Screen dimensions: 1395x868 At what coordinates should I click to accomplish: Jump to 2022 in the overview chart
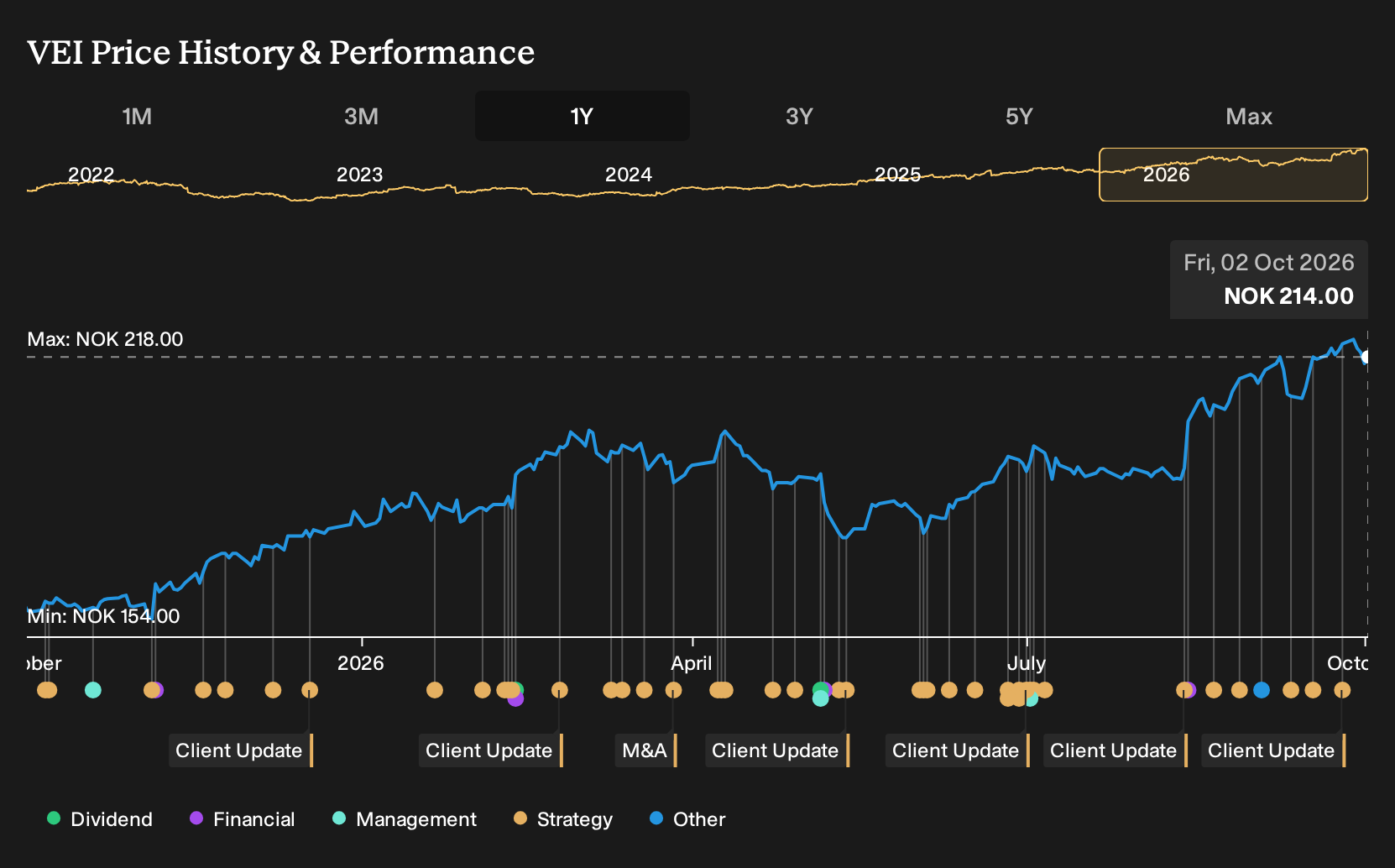[91, 175]
